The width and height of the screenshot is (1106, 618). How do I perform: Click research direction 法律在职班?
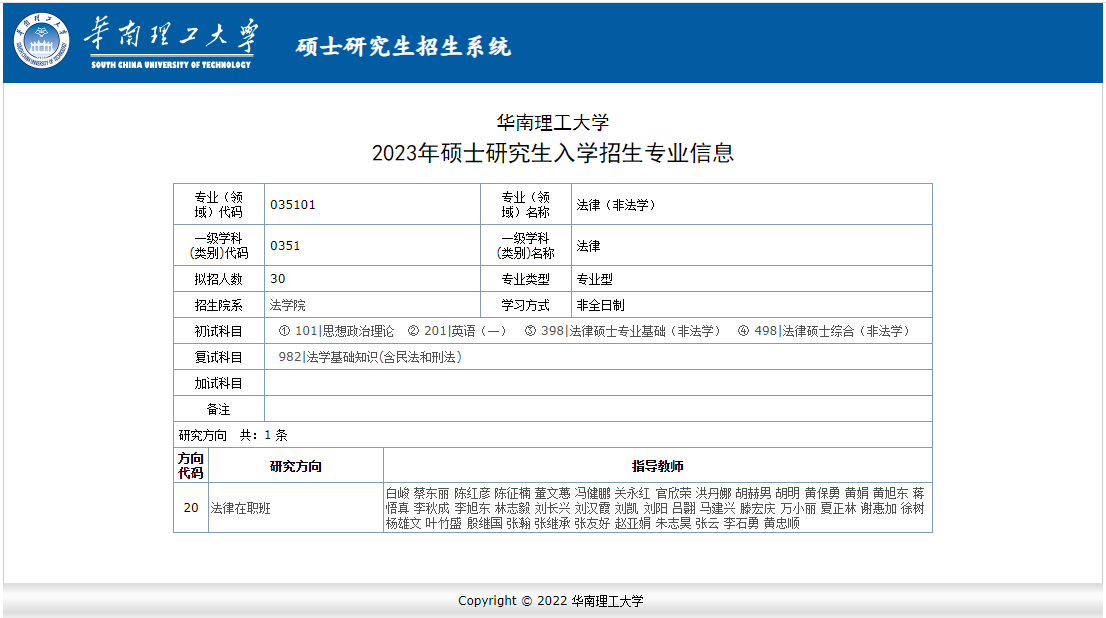[x=241, y=508]
